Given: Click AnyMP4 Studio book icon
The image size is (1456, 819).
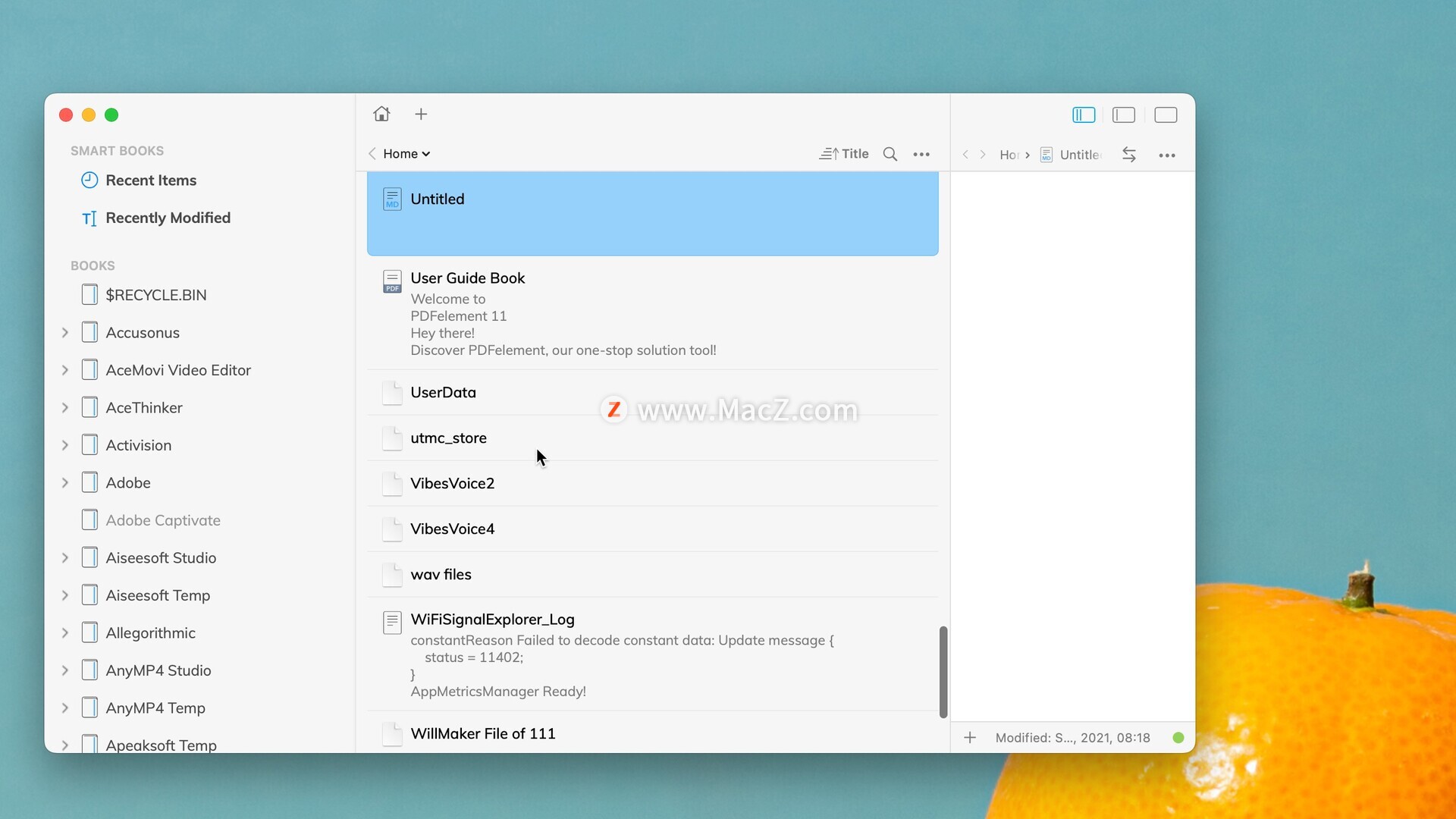Looking at the screenshot, I should coord(89,670).
